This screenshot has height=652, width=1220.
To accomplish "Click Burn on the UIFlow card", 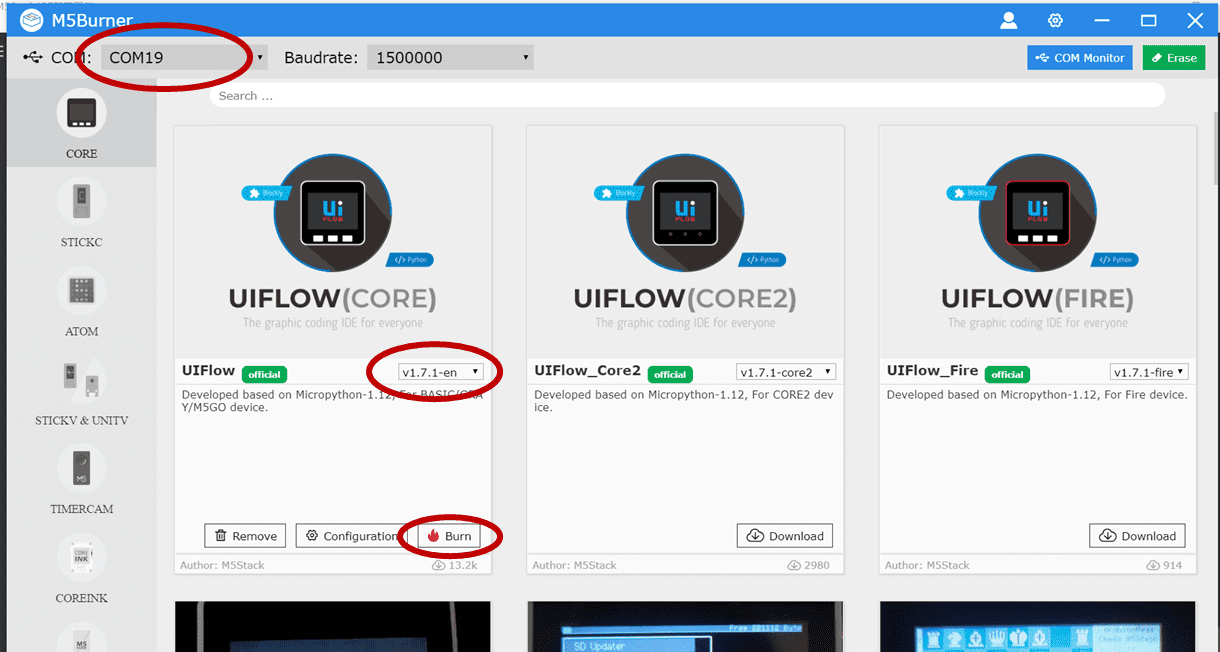I will point(449,536).
